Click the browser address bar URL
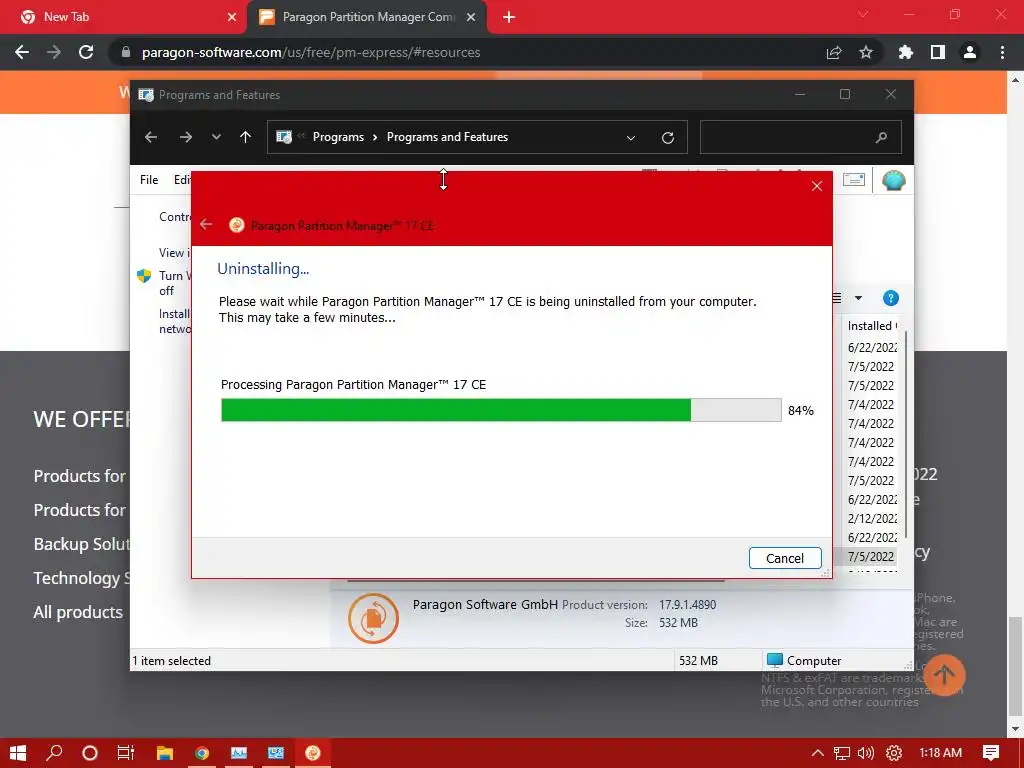The height and width of the screenshot is (768, 1024). (311, 52)
